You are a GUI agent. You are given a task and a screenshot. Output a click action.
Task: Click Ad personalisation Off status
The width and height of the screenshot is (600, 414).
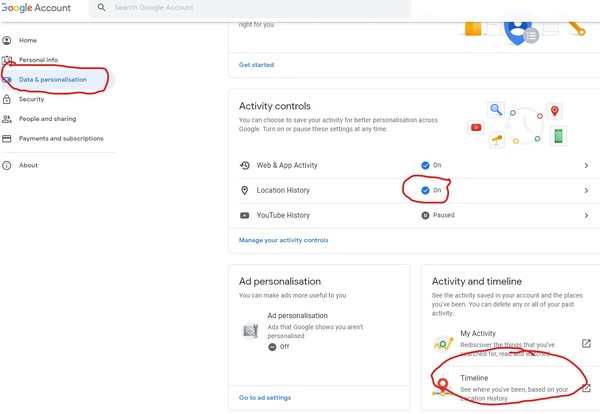279,347
